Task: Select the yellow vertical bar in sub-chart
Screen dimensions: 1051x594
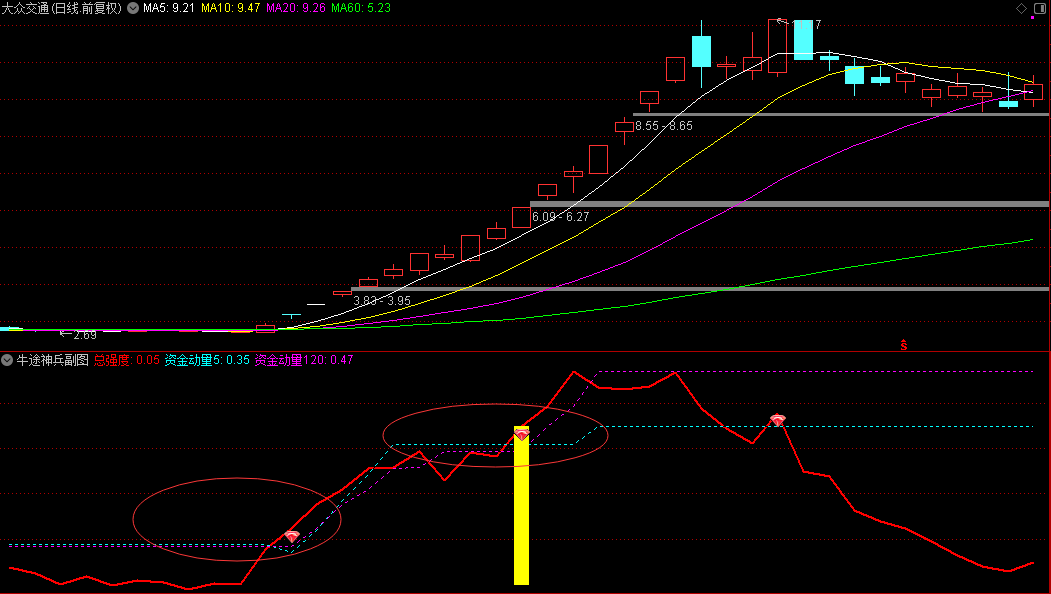Action: 521,506
